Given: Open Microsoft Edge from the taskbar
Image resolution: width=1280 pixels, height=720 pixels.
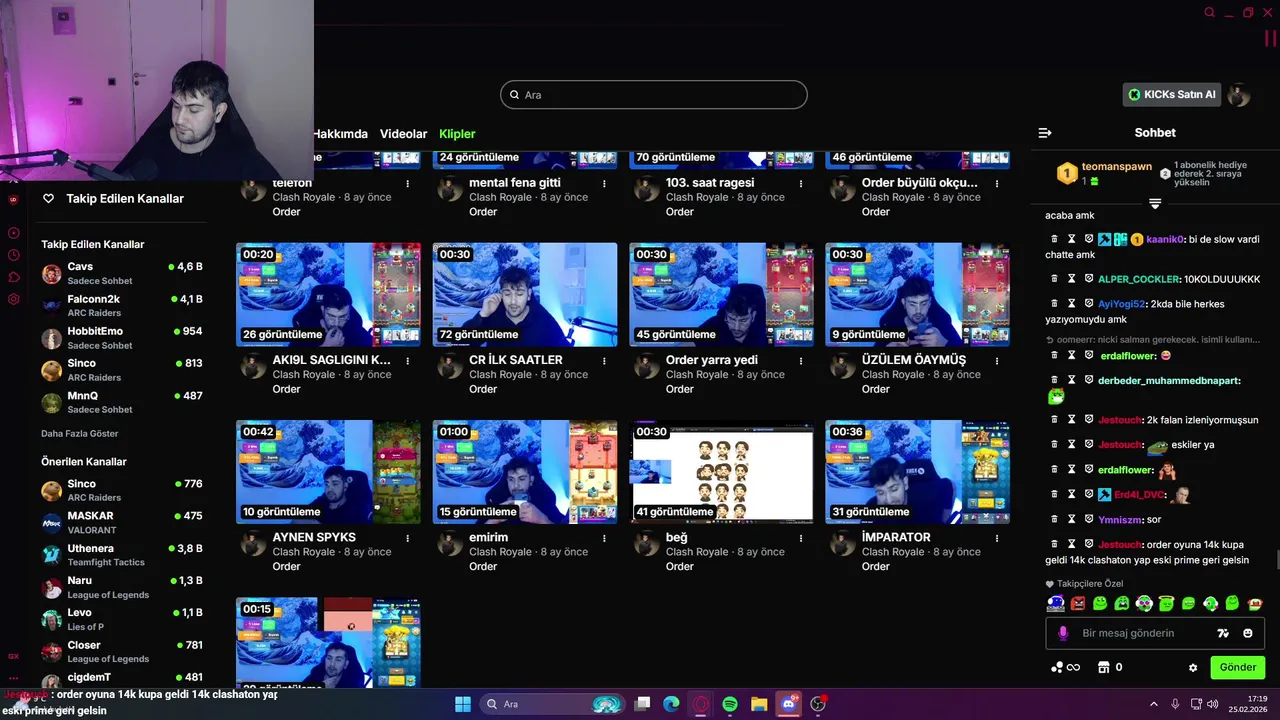Looking at the screenshot, I should click(x=672, y=704).
